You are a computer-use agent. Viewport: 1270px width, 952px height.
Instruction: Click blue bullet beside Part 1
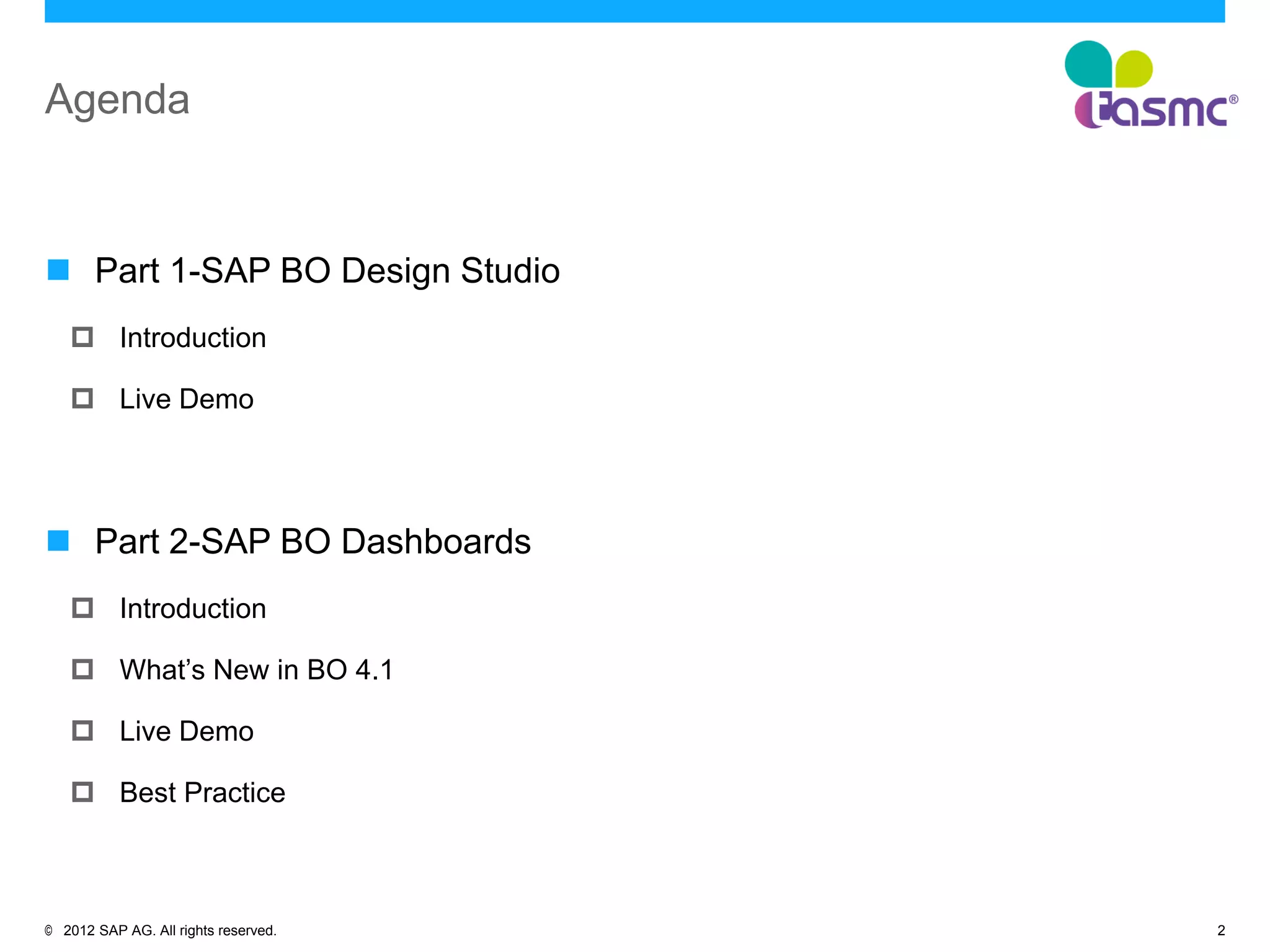[x=58, y=270]
